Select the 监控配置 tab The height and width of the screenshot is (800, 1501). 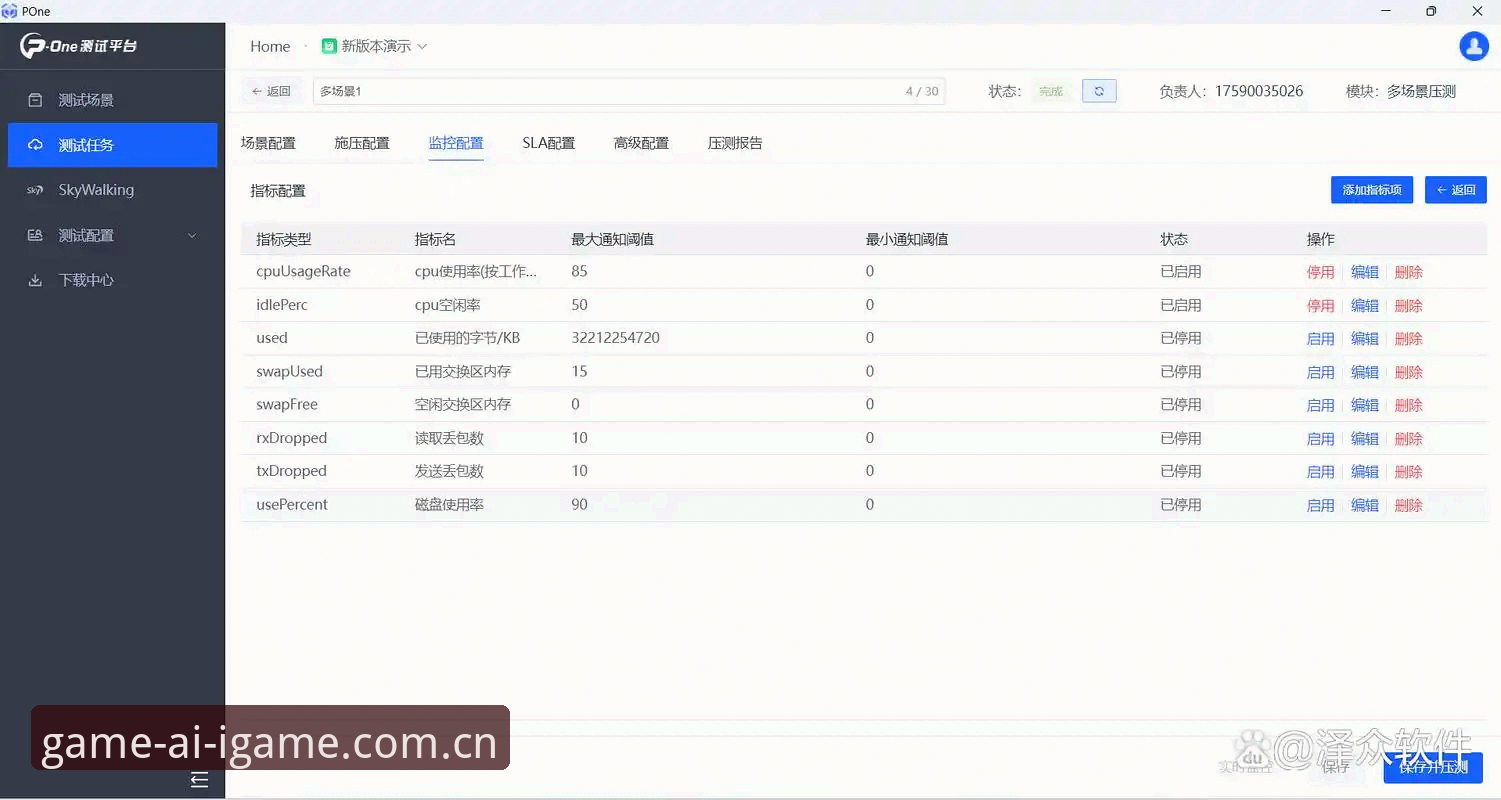[456, 143]
